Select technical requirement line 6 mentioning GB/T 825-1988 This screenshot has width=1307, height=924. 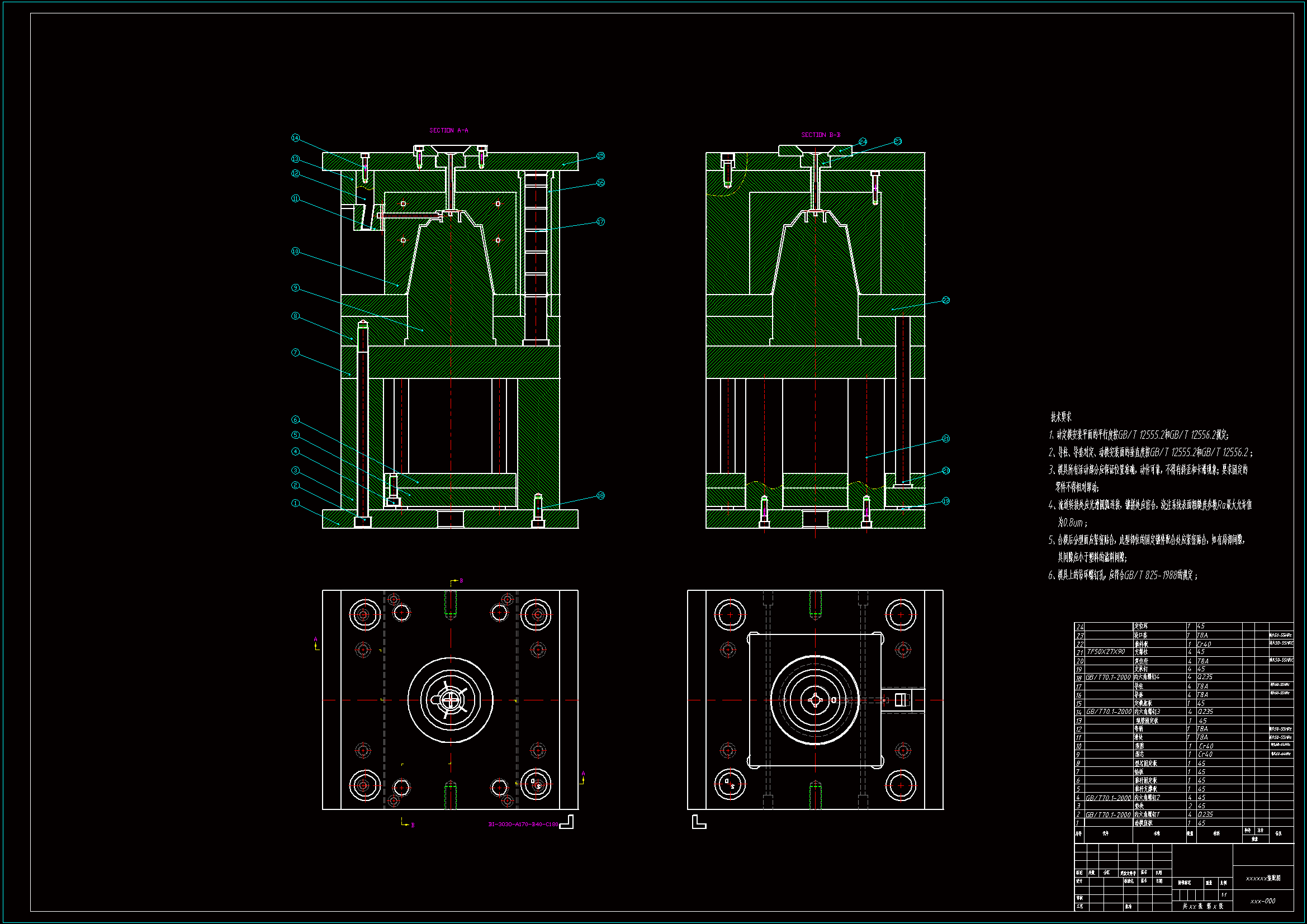click(1123, 576)
